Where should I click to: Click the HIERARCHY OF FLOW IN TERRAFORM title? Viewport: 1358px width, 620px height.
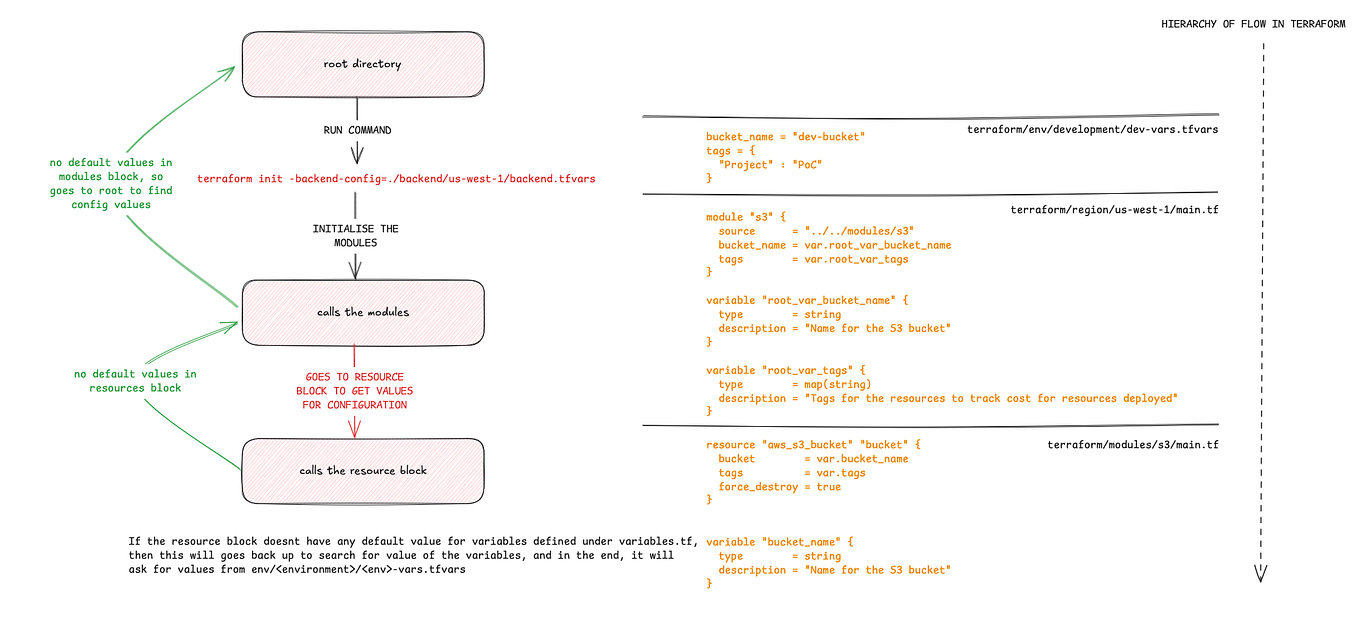click(1253, 23)
